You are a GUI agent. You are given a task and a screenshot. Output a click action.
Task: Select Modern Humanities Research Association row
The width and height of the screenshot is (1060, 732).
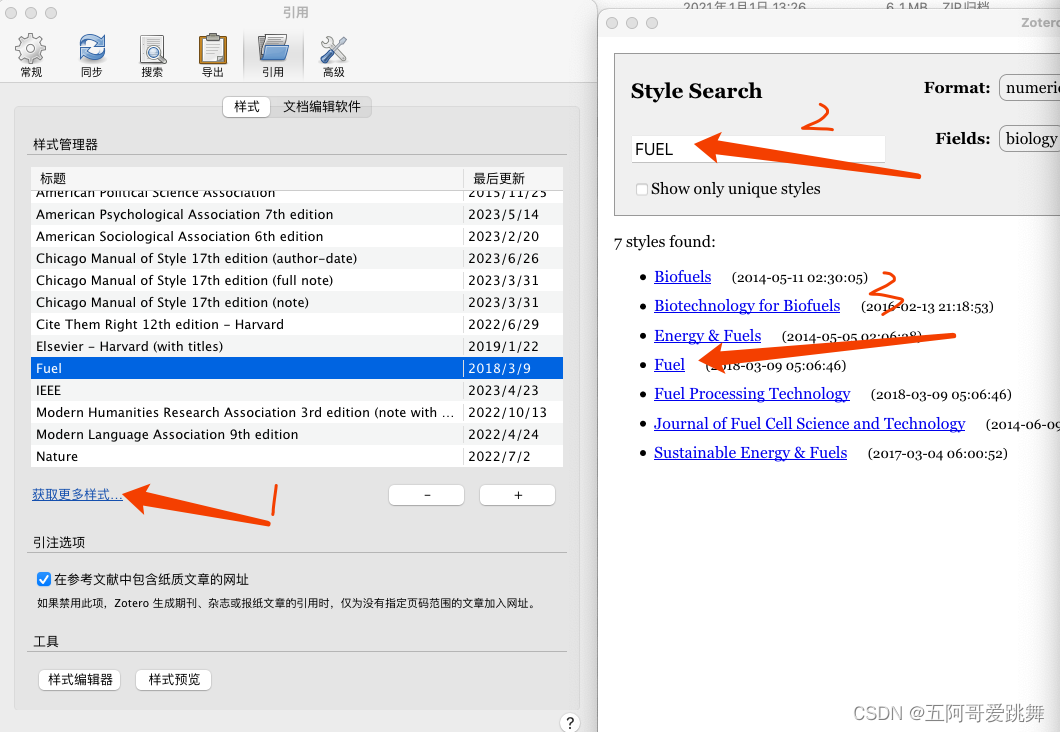point(297,412)
